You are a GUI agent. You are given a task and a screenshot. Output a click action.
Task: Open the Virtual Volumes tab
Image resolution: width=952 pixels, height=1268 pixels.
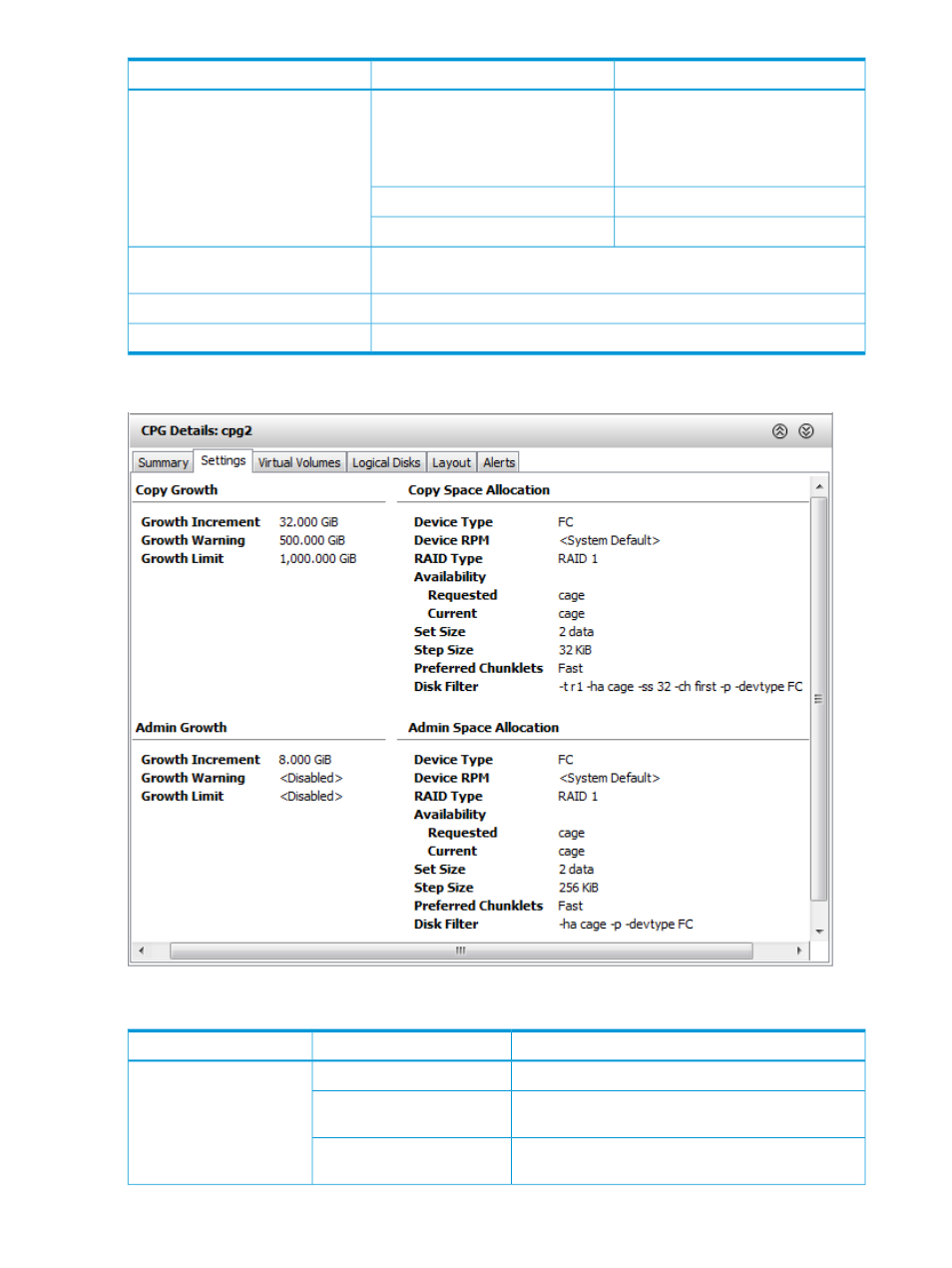[x=299, y=462]
